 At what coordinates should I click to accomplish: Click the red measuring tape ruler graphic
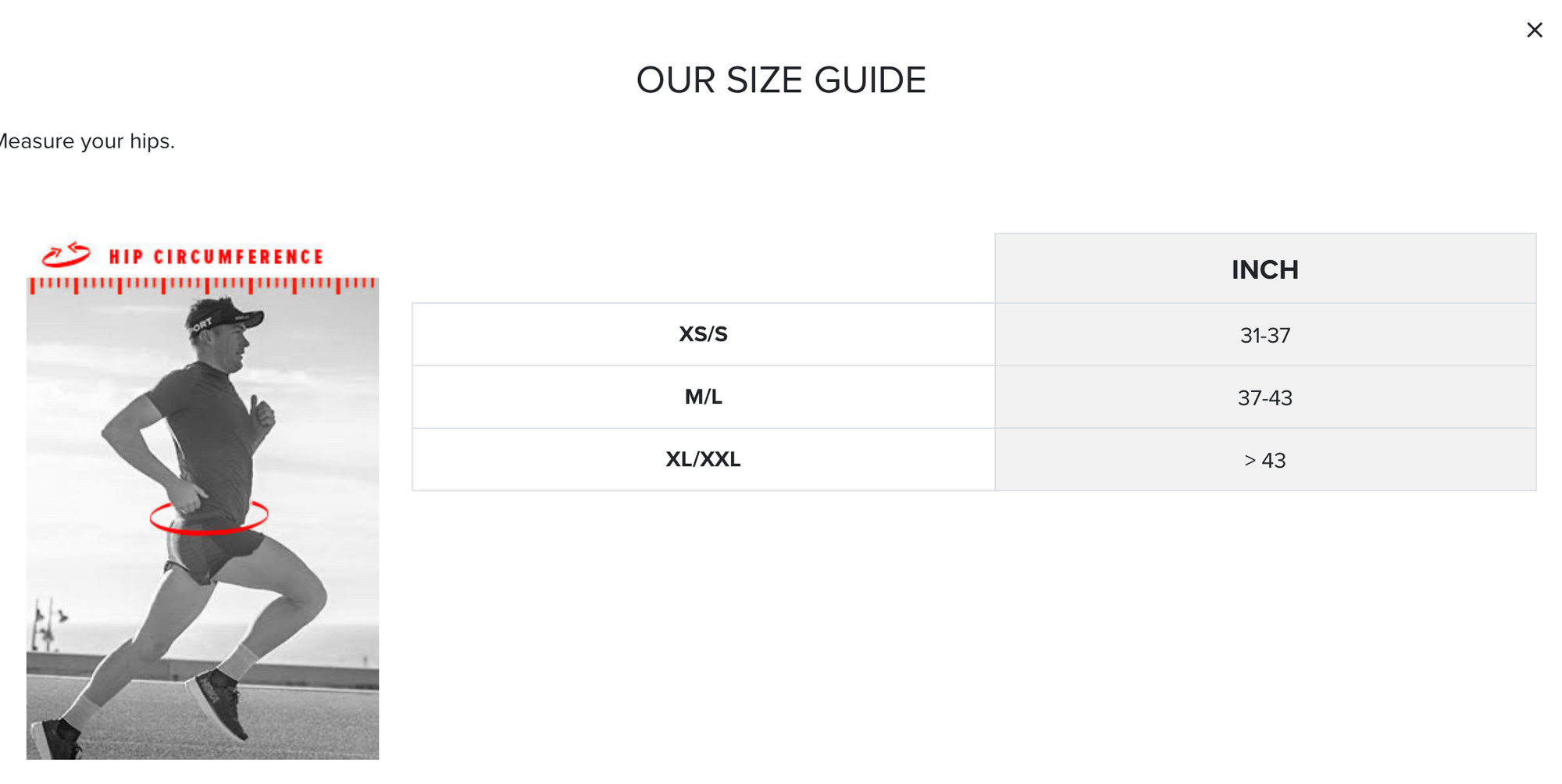202,285
